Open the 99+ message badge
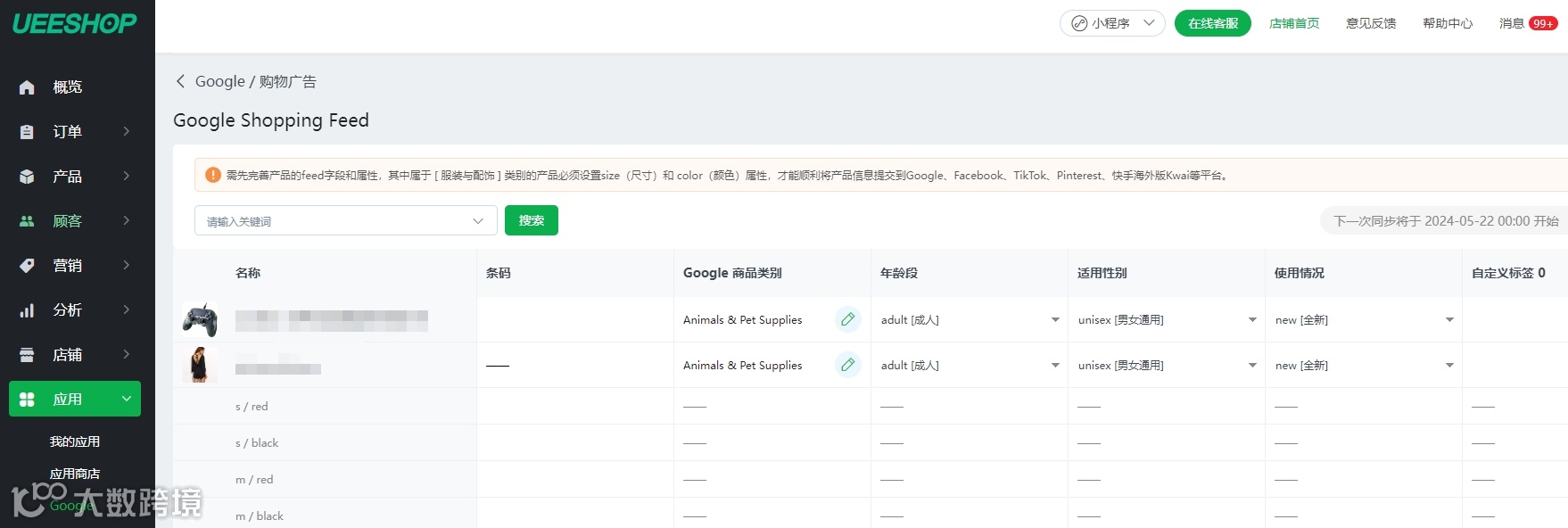The height and width of the screenshot is (528, 1568). (1543, 23)
